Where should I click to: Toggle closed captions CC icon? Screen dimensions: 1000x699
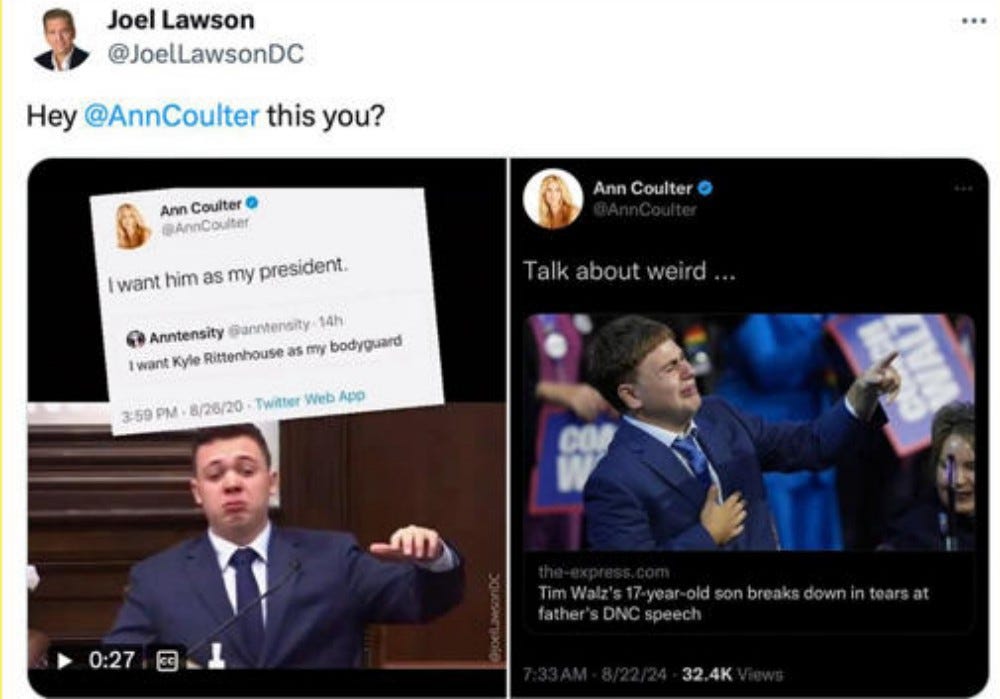pos(167,661)
